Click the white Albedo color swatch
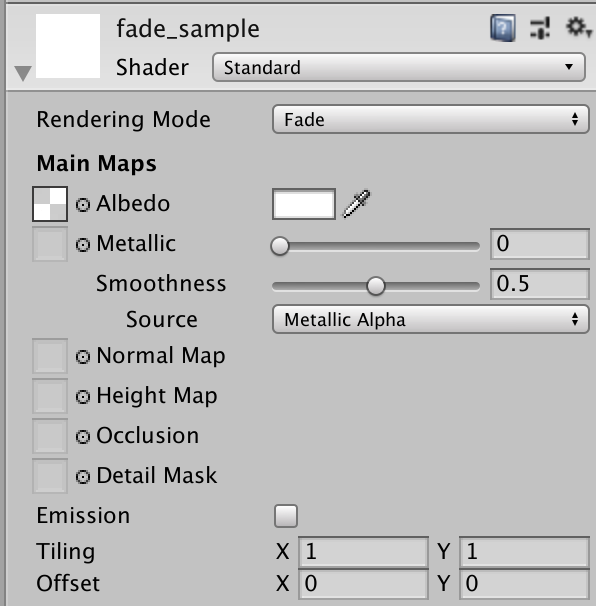The height and width of the screenshot is (606, 596). [304, 204]
